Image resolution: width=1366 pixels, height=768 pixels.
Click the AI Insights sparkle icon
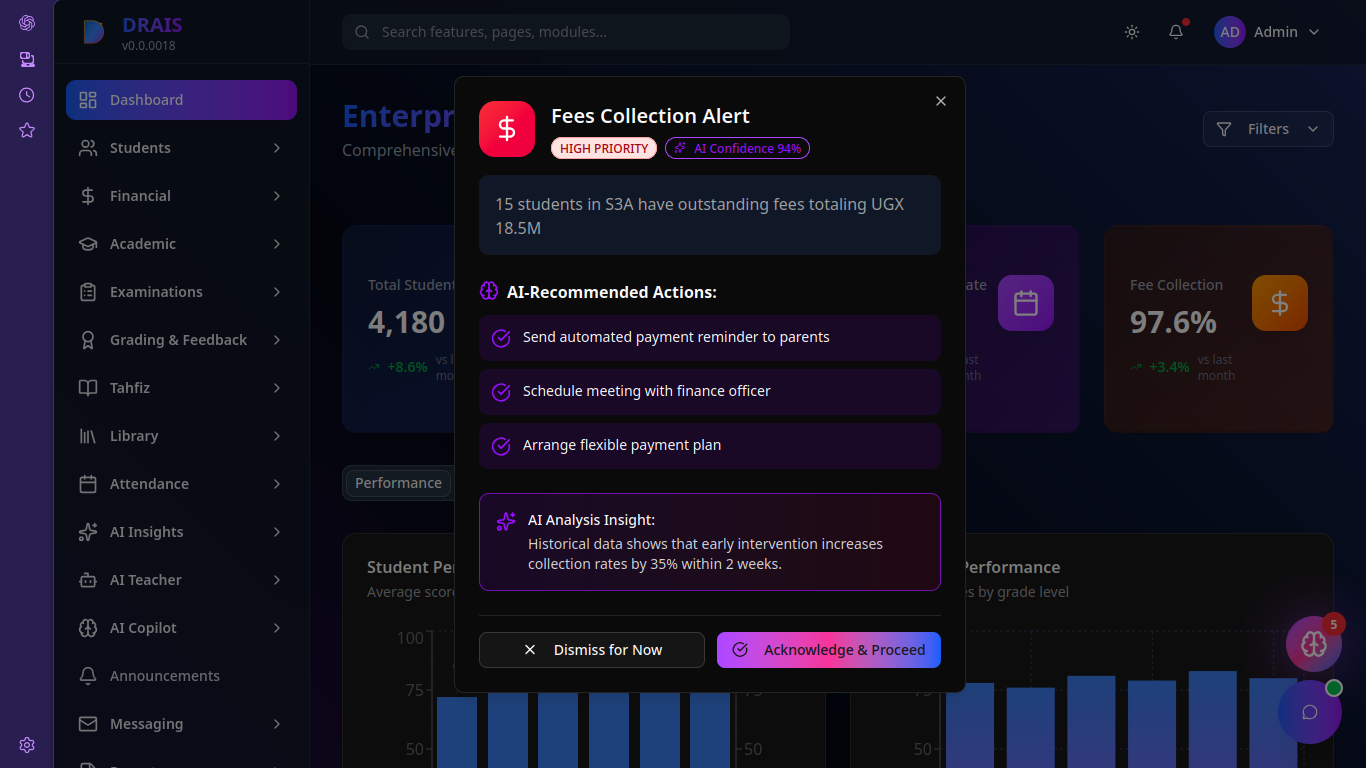88,532
